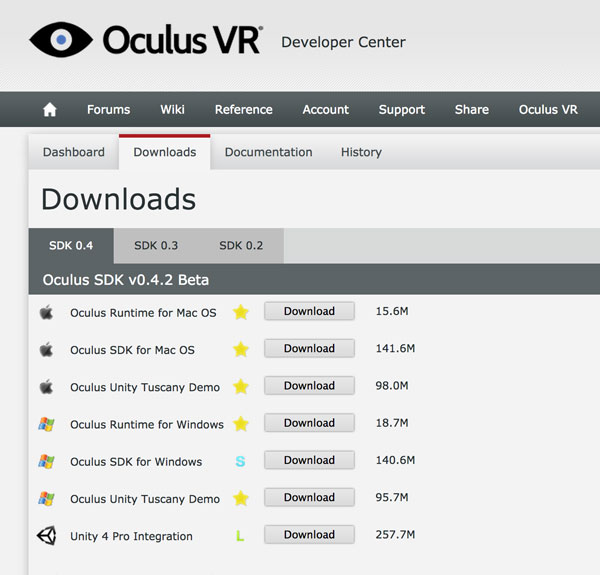The width and height of the screenshot is (600, 575).
Task: Open the Reference menu item
Action: pyautogui.click(x=244, y=109)
